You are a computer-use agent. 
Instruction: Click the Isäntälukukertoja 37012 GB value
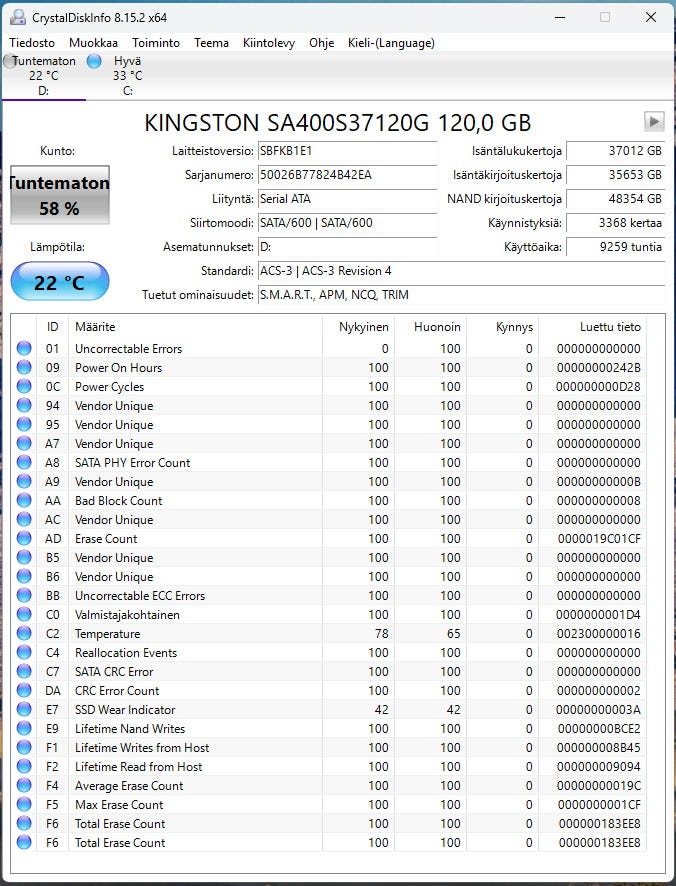[616, 151]
